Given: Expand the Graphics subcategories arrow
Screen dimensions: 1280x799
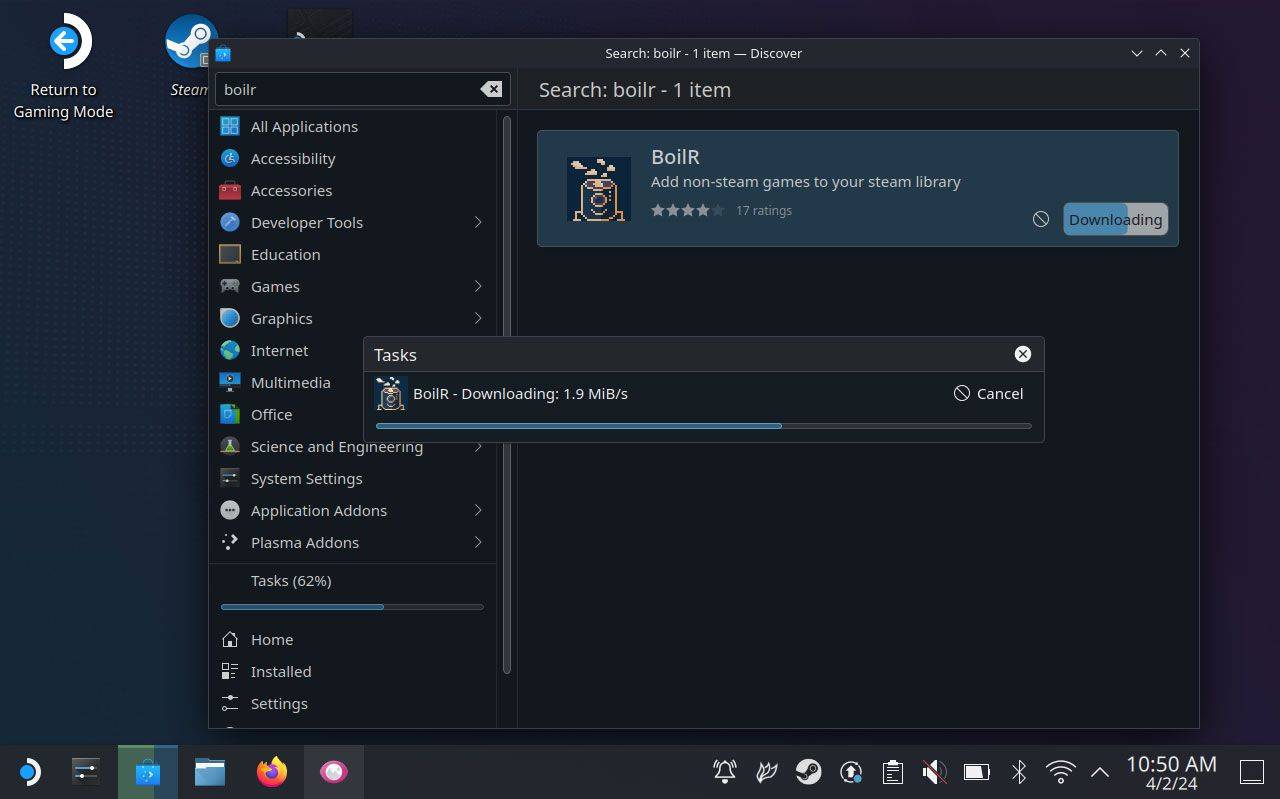Looking at the screenshot, I should 478,318.
